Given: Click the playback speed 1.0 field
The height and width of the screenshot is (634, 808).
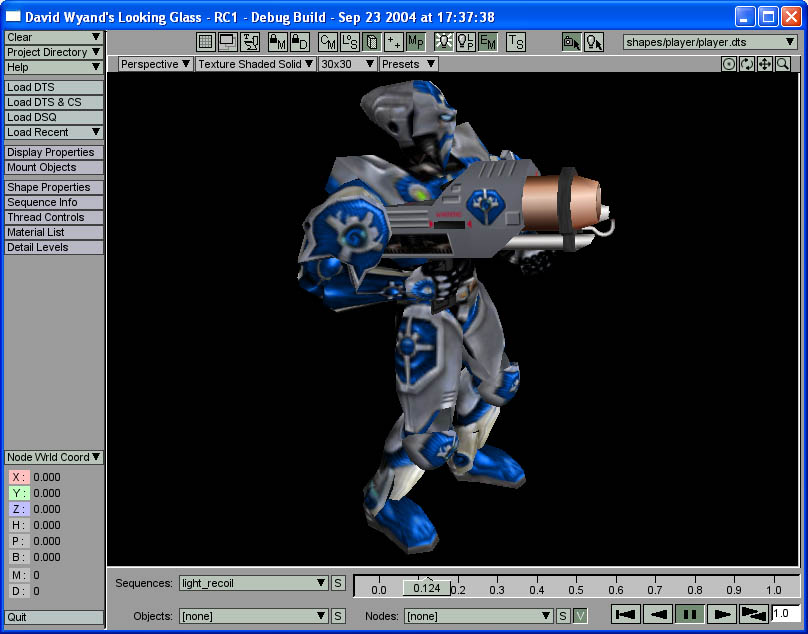Looking at the screenshot, I should click(x=786, y=613).
